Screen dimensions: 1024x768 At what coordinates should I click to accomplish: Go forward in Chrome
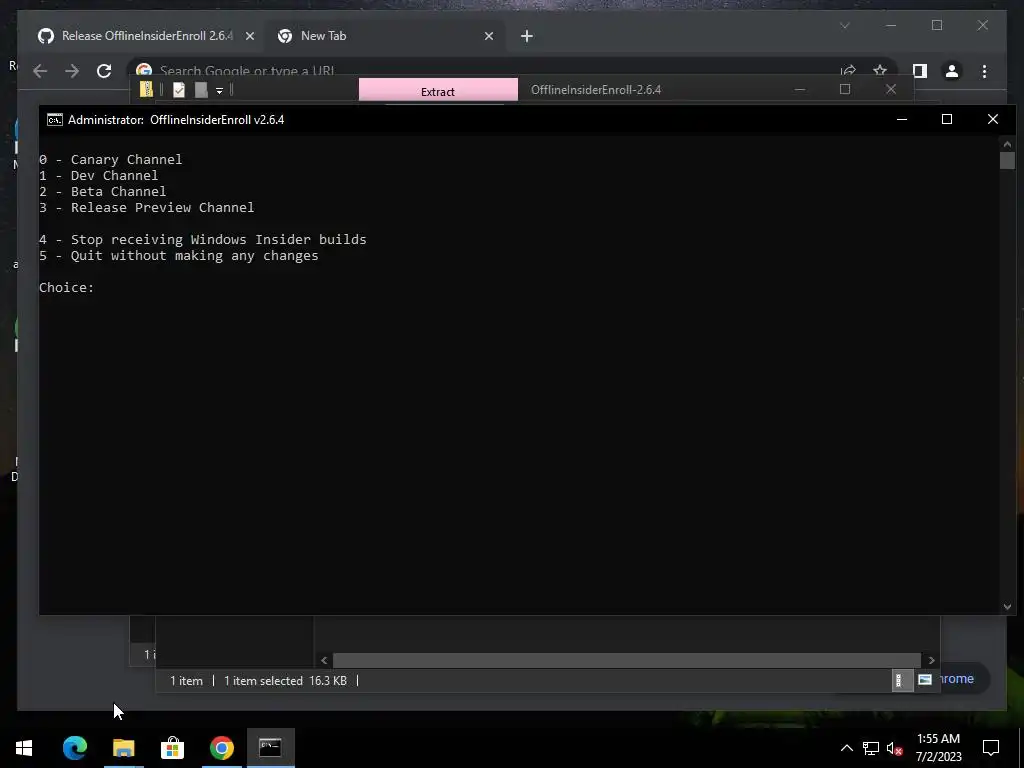point(72,71)
